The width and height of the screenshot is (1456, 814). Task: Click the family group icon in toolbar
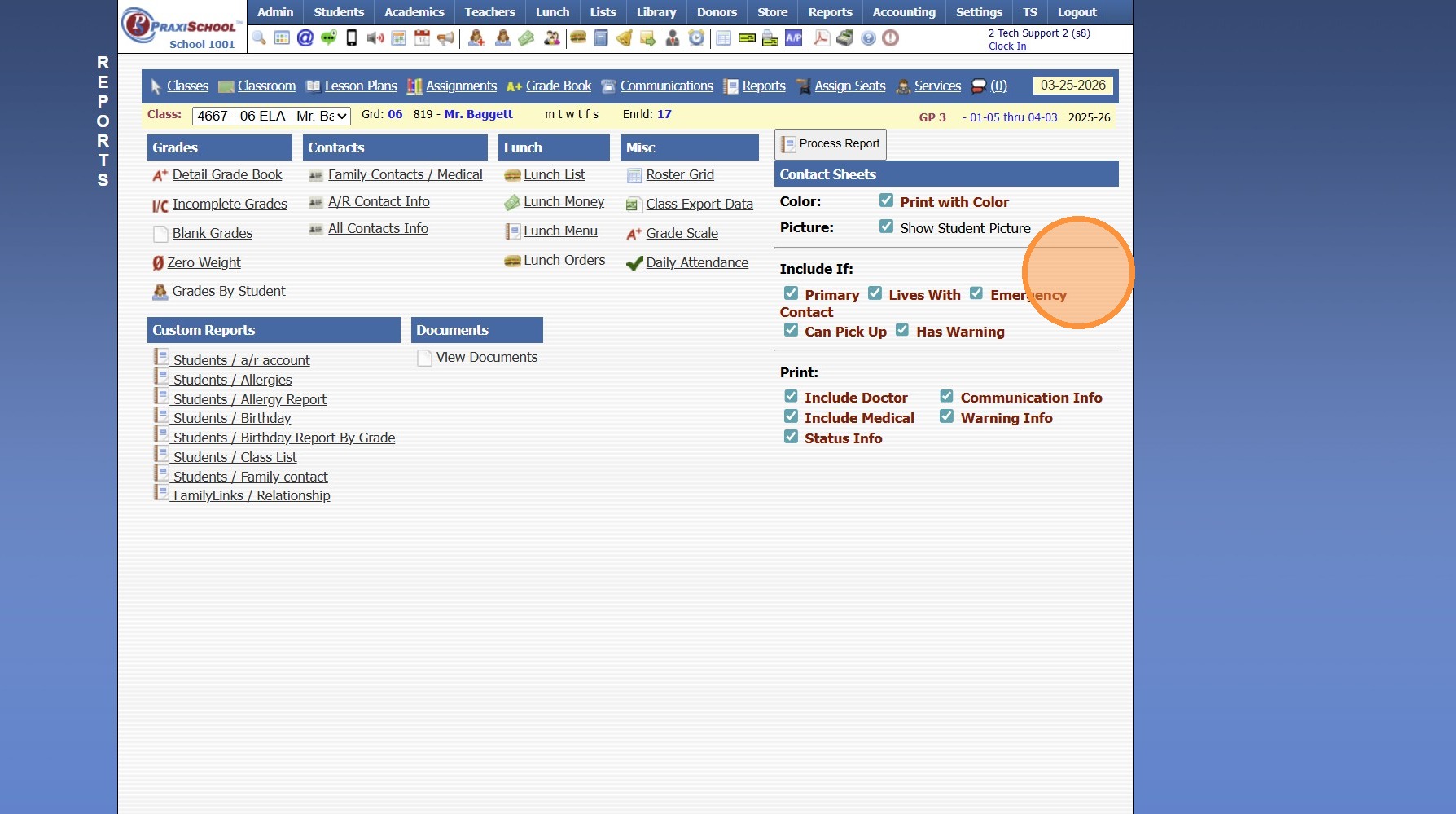[552, 38]
